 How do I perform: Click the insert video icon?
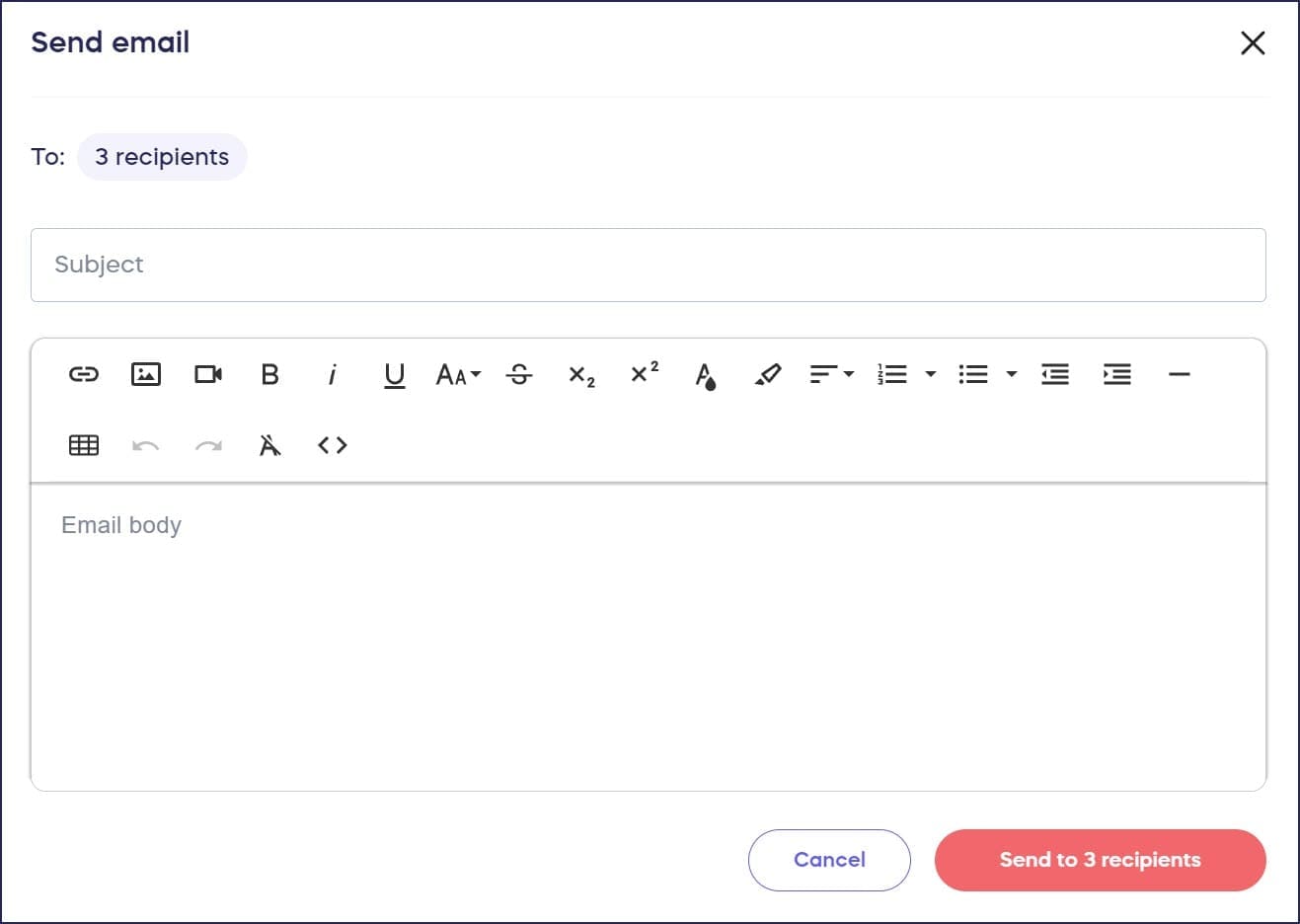[x=208, y=374]
